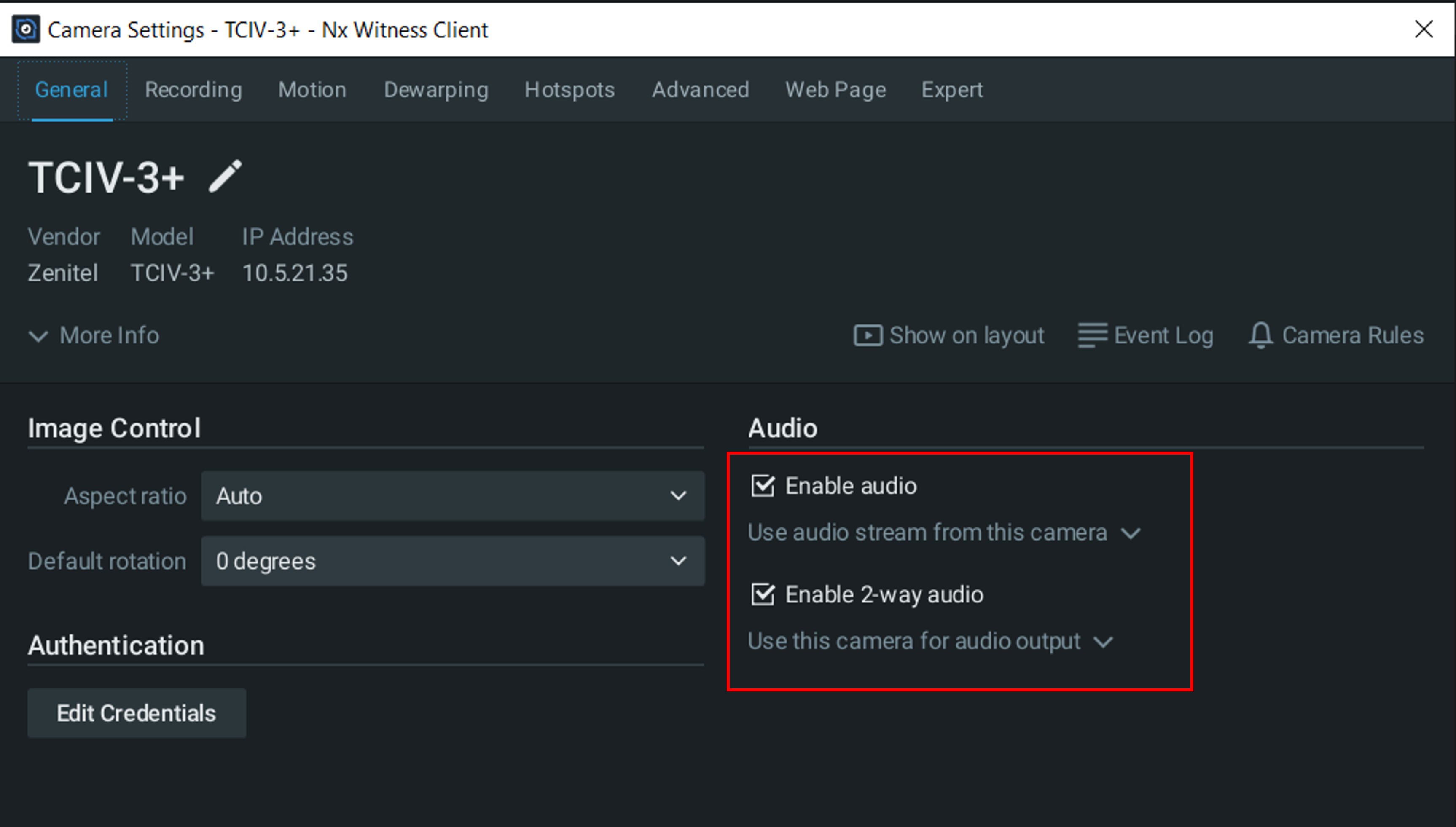
Task: Expand the More Info section
Action: (x=94, y=336)
